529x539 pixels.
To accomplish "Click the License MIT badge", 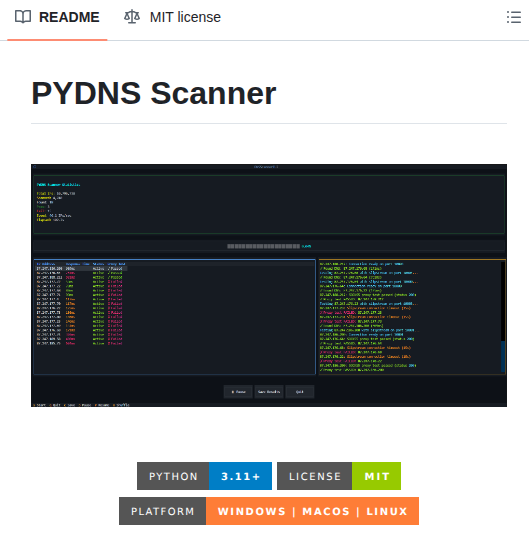I will click(339, 476).
